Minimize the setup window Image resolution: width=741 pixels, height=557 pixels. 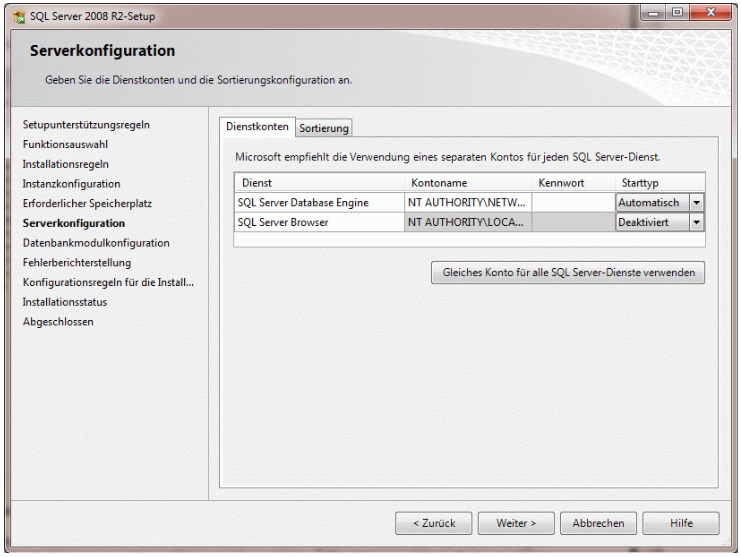[653, 13]
